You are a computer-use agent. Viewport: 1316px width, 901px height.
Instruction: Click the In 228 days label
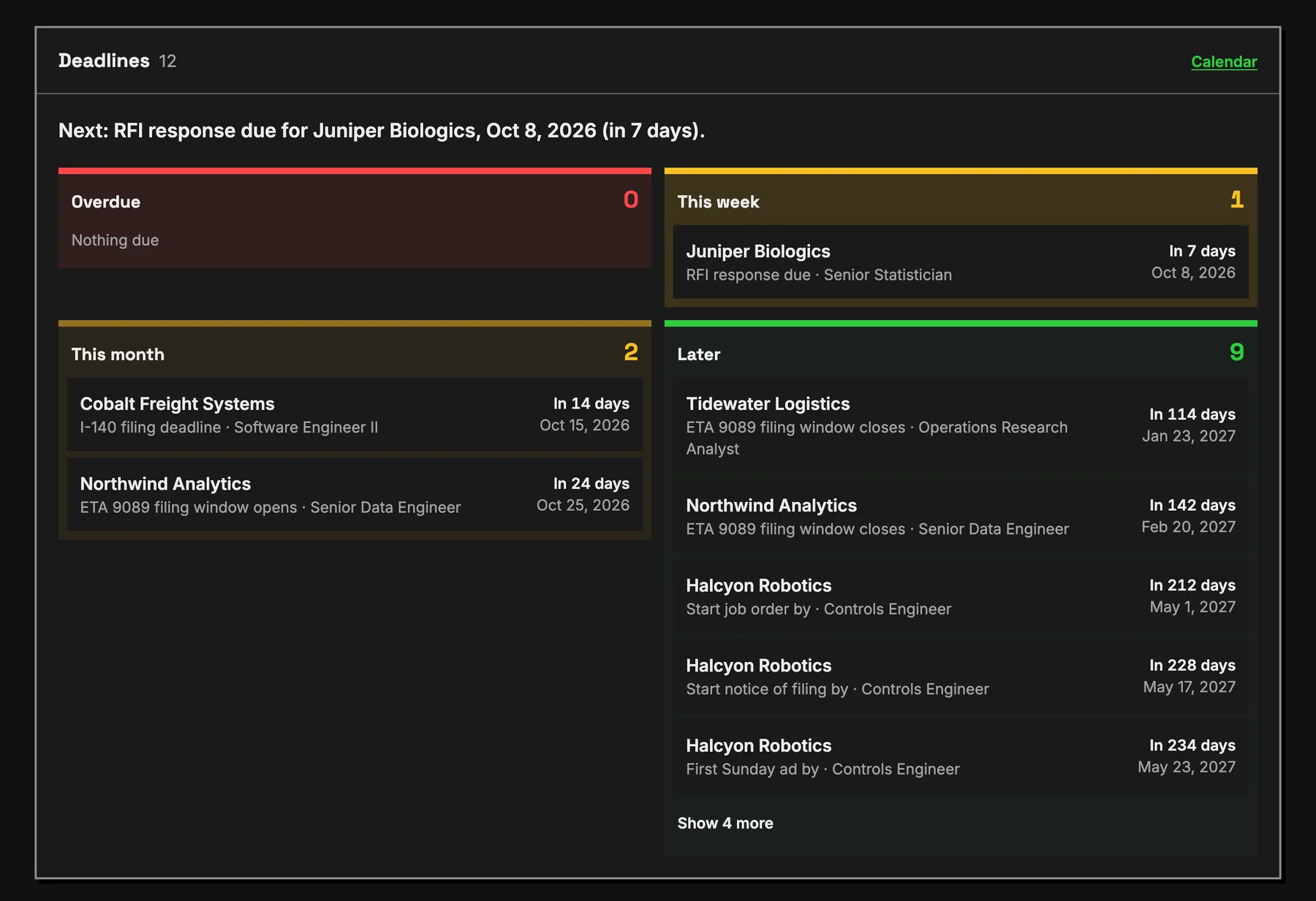click(1192, 666)
